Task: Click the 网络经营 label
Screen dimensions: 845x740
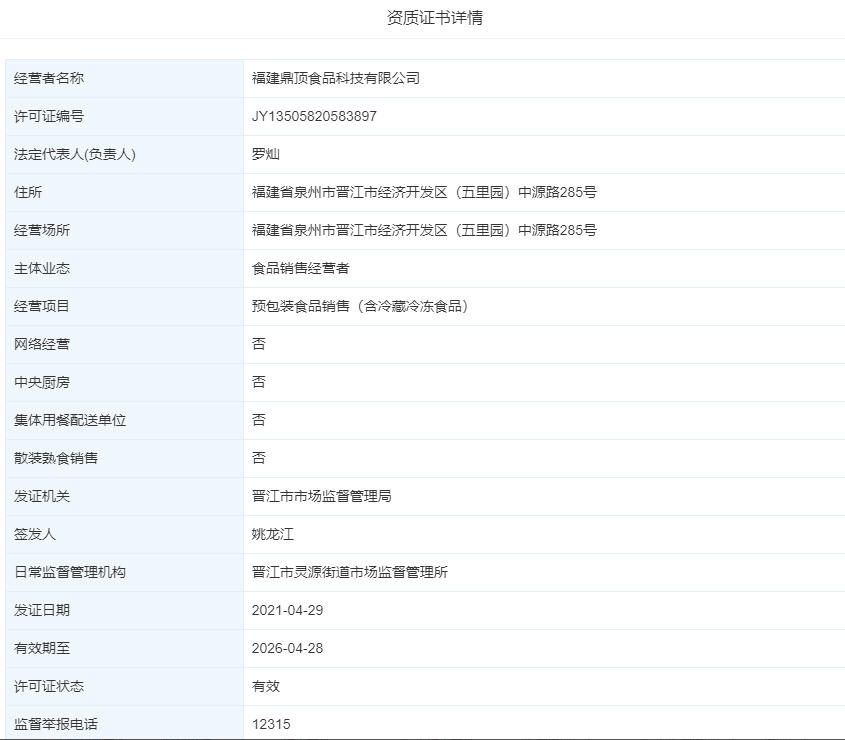Action: [x=42, y=344]
